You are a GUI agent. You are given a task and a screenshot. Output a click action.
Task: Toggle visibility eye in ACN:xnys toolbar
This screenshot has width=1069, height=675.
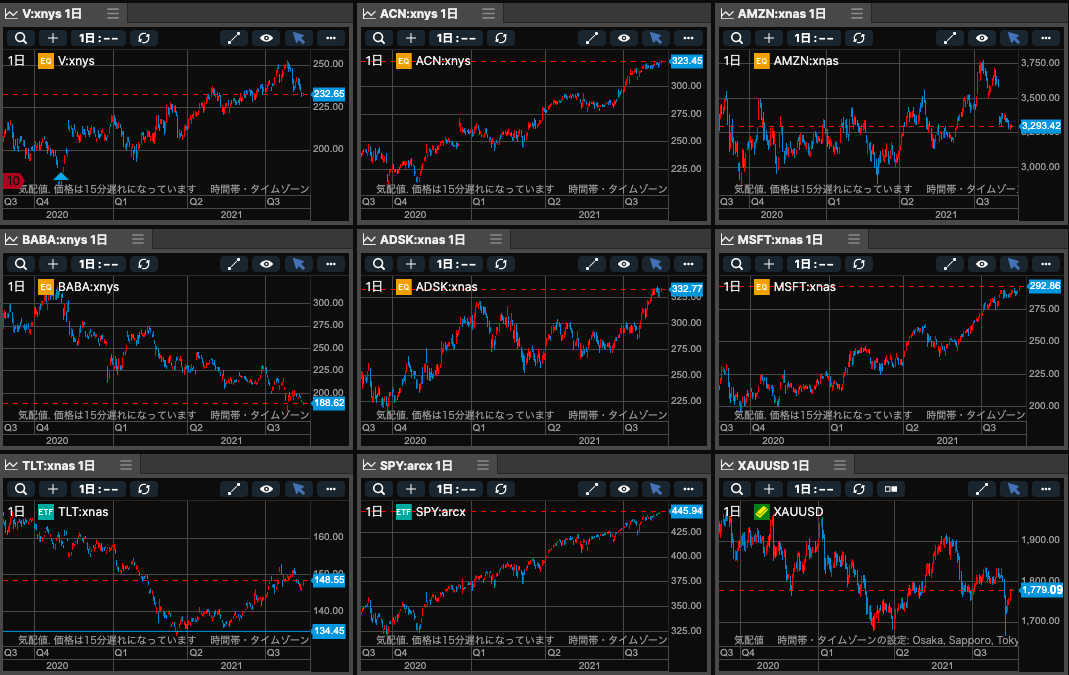(624, 38)
